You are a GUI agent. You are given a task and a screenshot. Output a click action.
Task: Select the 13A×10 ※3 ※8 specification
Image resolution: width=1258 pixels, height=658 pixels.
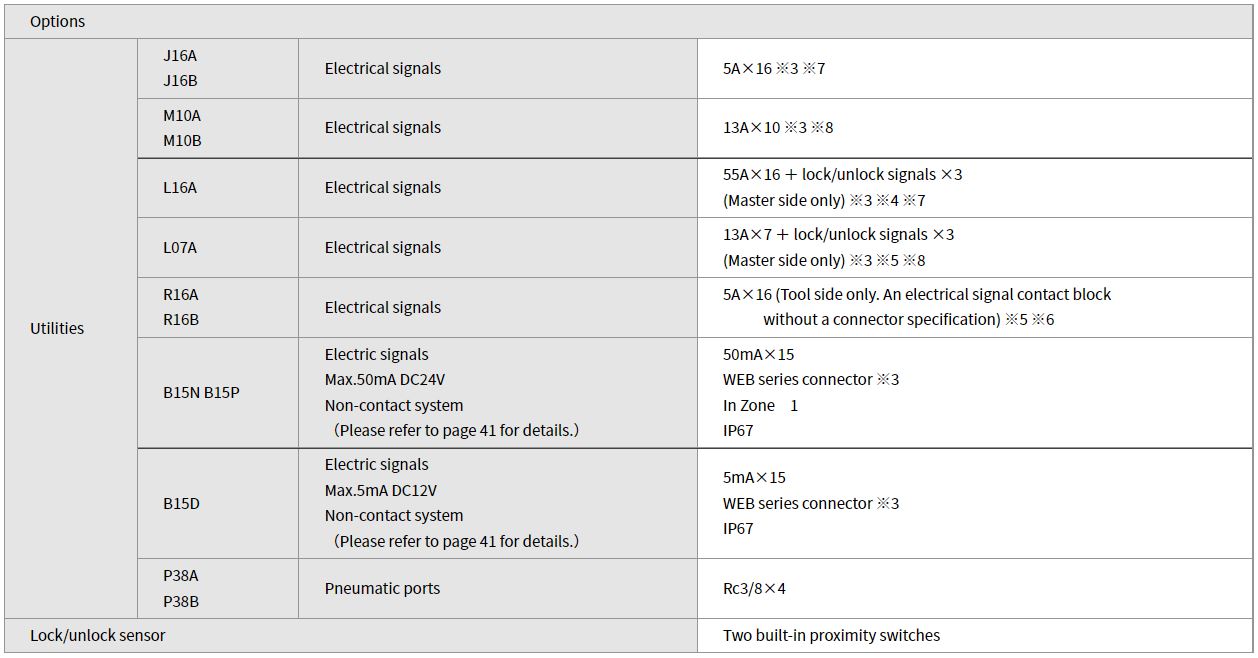pyautogui.click(x=778, y=127)
